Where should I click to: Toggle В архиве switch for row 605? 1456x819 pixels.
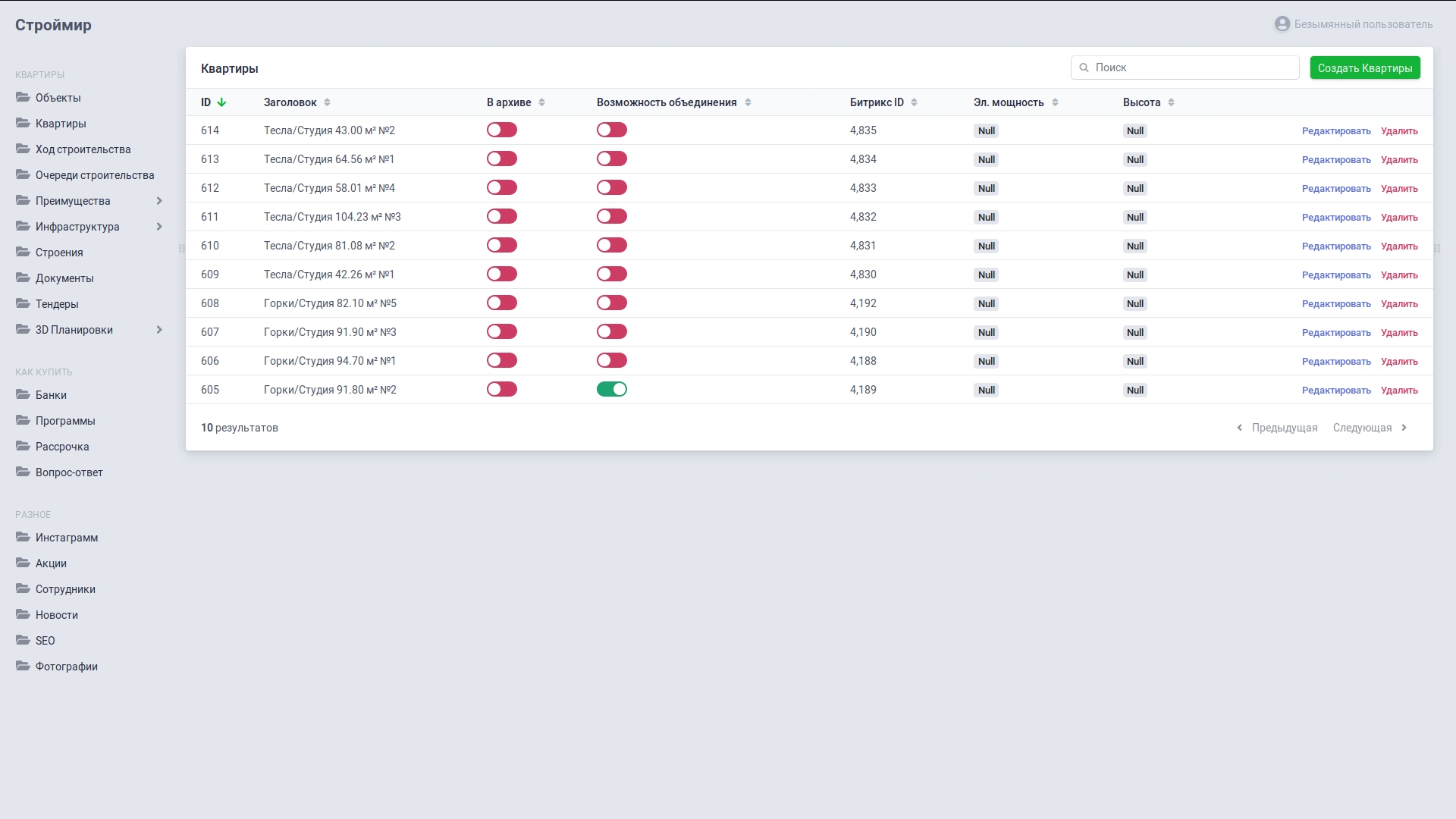point(502,390)
